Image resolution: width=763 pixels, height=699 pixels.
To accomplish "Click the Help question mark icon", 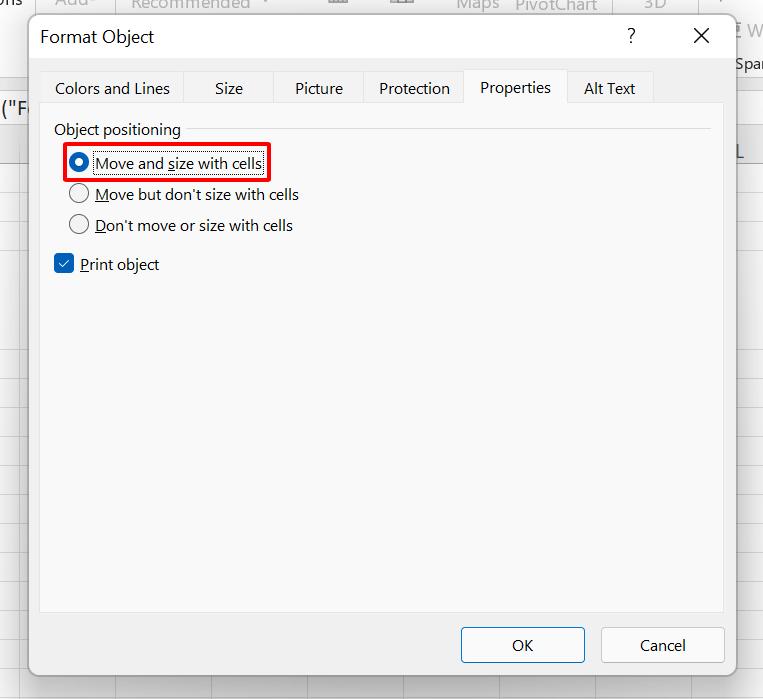I will click(x=631, y=37).
